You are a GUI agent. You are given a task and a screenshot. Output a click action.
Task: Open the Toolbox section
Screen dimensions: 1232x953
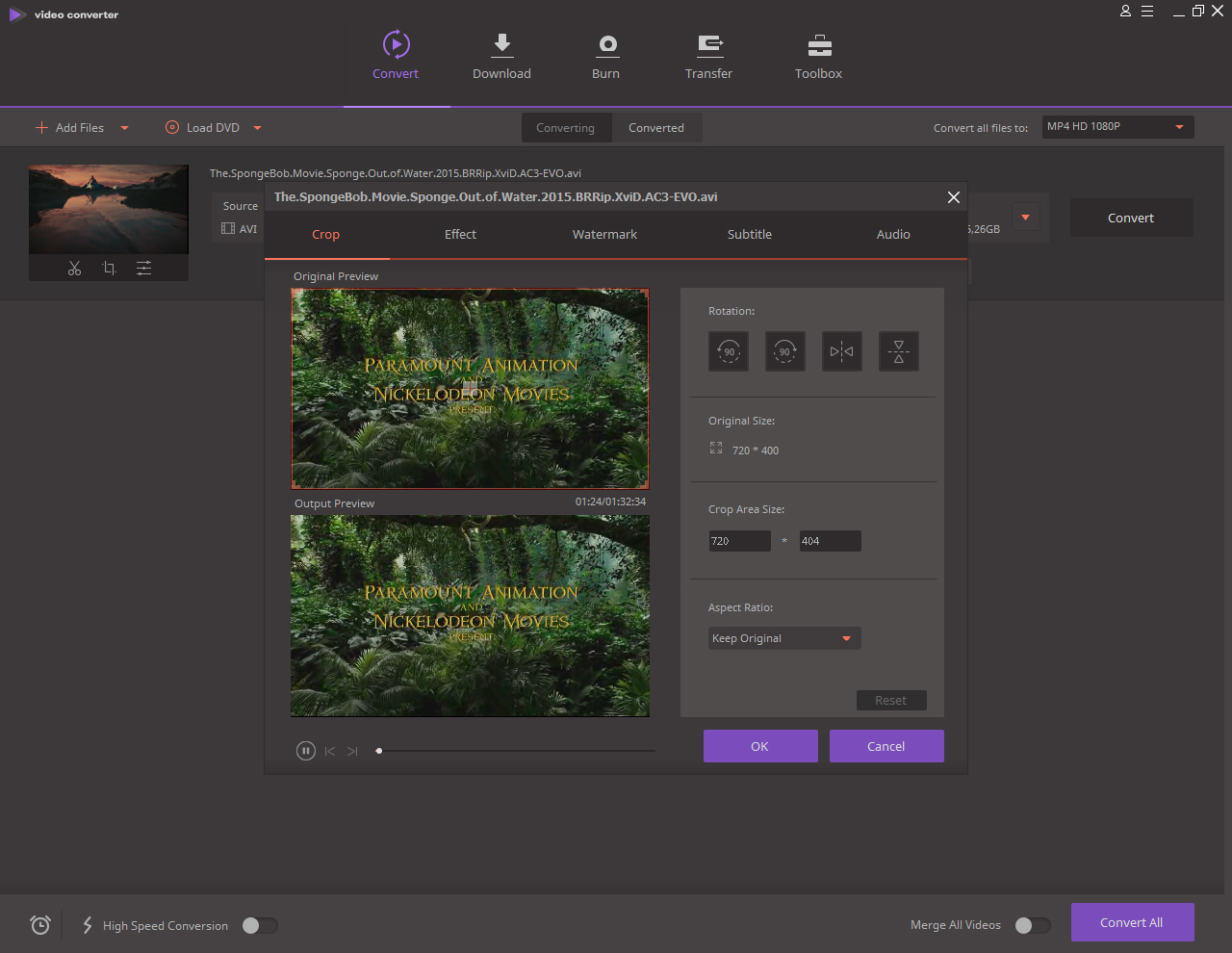[x=818, y=56]
